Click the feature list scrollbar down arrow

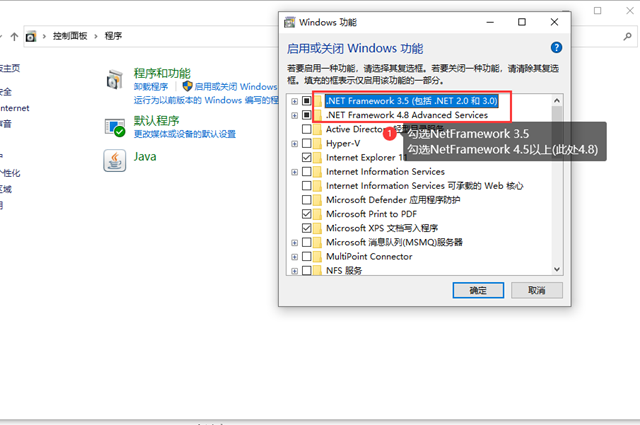557,268
